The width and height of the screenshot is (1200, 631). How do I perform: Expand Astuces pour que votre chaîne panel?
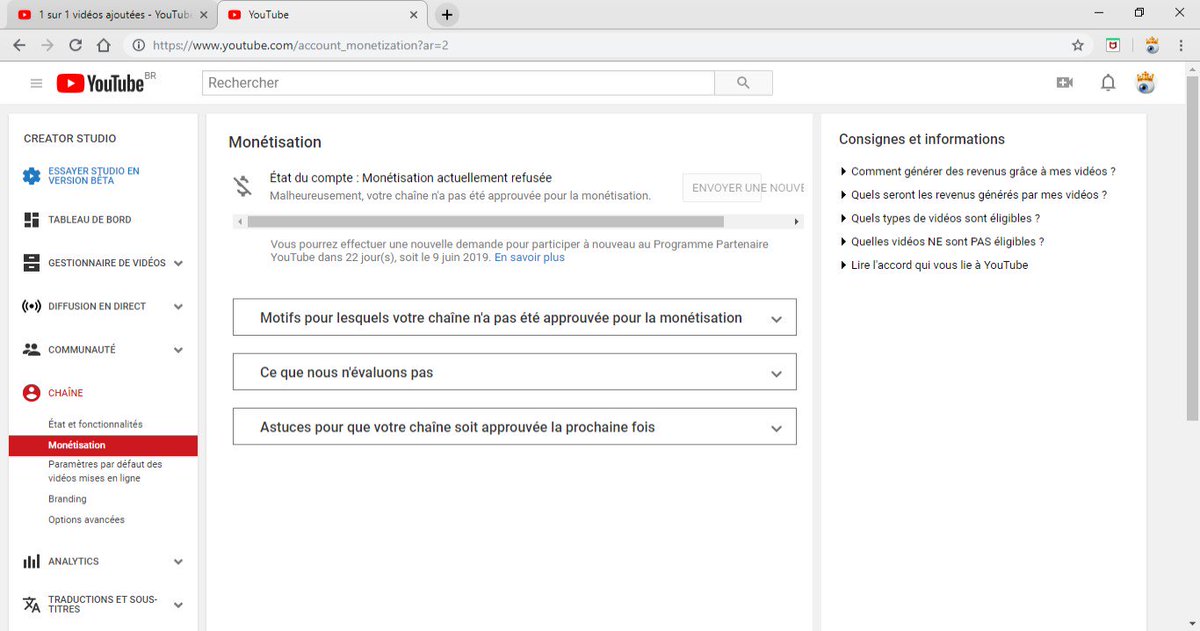tap(514, 427)
